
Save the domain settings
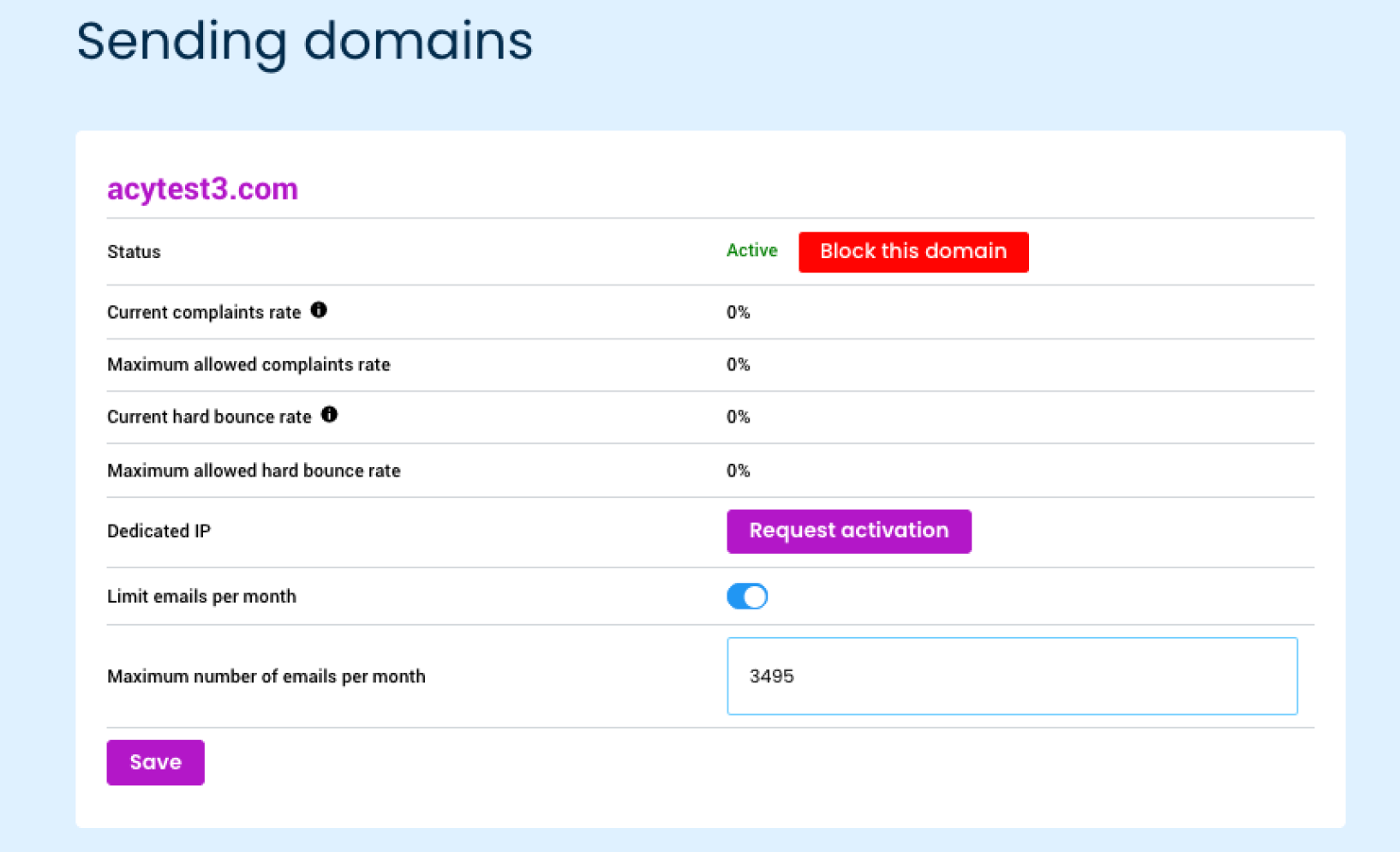pyautogui.click(x=155, y=762)
